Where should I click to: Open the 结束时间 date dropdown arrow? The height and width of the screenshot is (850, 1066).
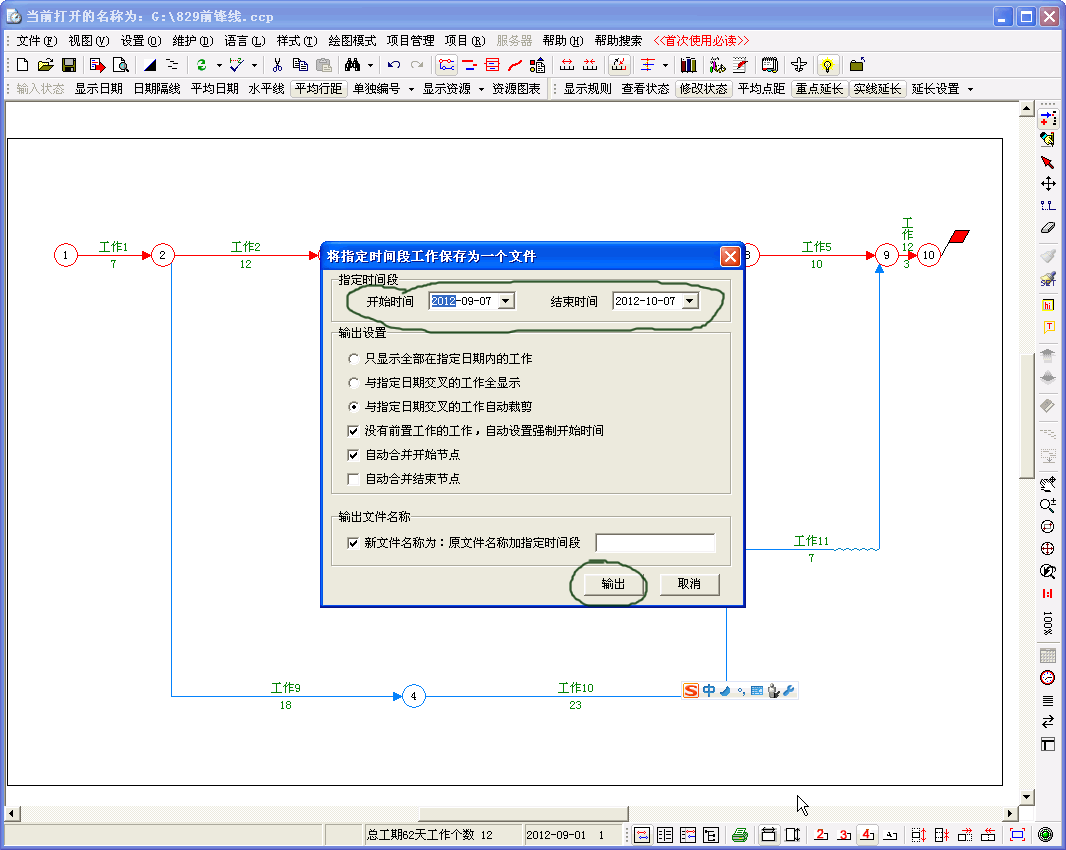click(690, 301)
